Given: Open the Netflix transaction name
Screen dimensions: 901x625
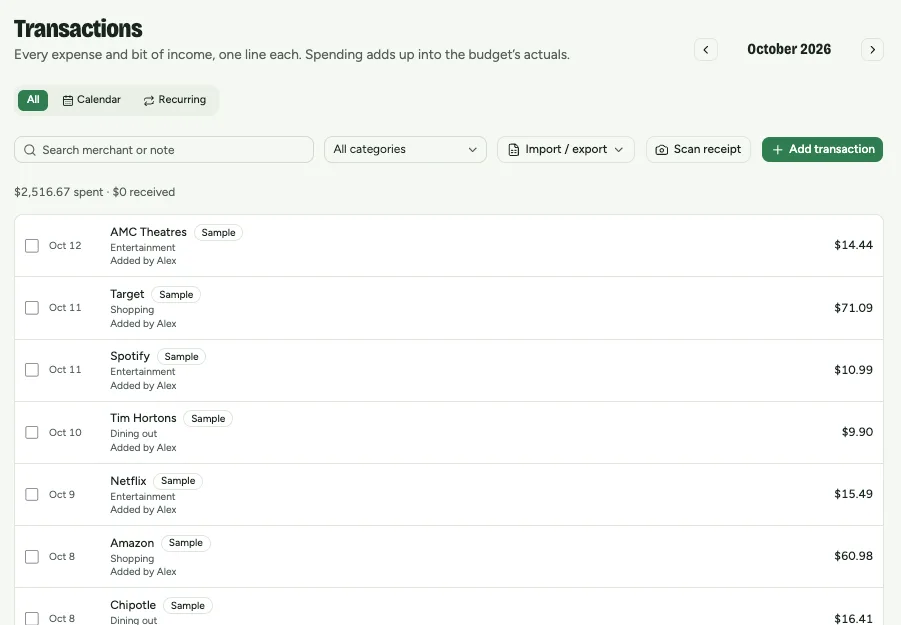Looking at the screenshot, I should pyautogui.click(x=128, y=481).
